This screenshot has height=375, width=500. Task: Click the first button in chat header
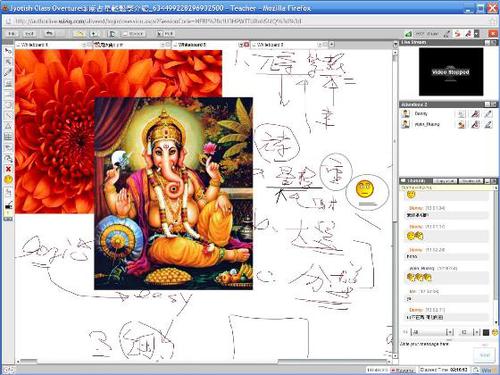444,181
